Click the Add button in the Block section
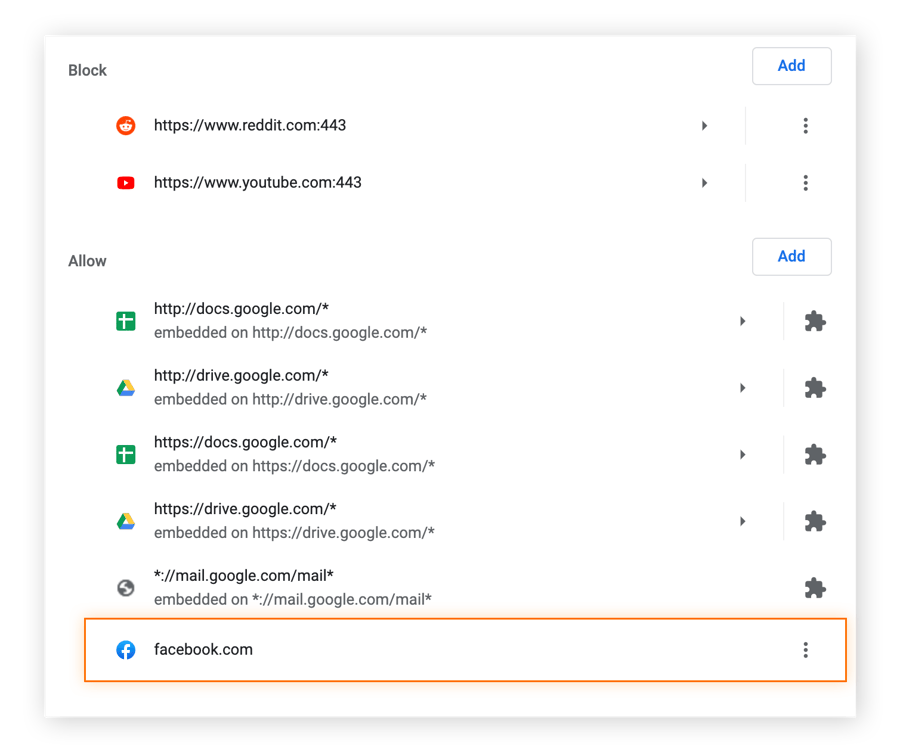 click(791, 66)
